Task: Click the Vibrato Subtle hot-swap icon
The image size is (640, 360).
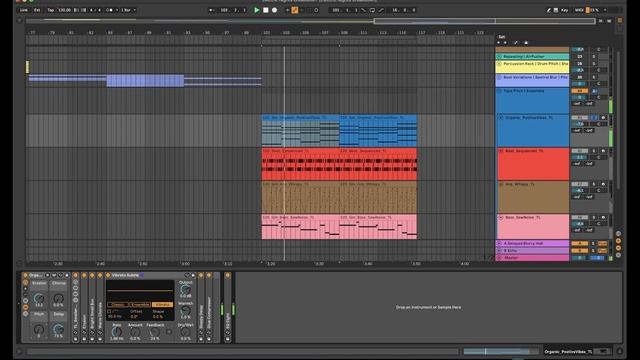Action: [187, 275]
